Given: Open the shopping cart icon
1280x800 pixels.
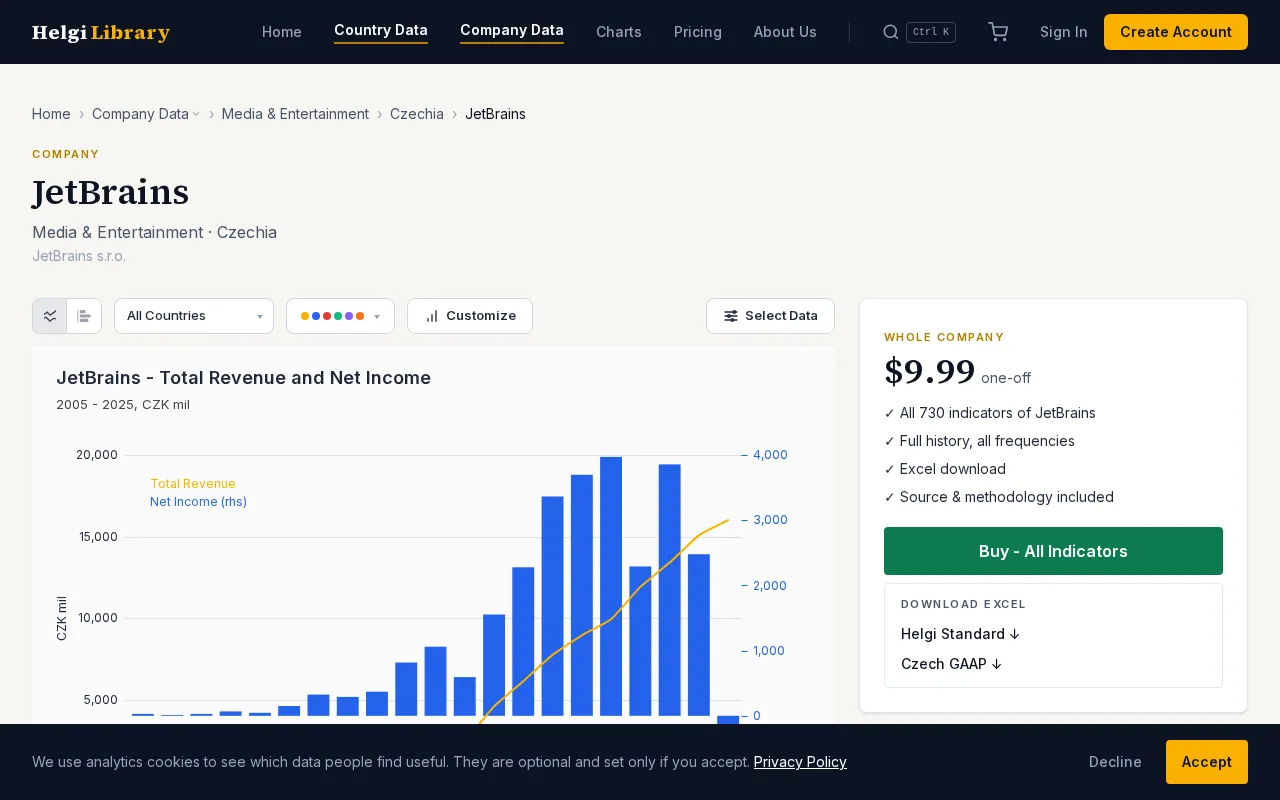Looking at the screenshot, I should [x=998, y=32].
